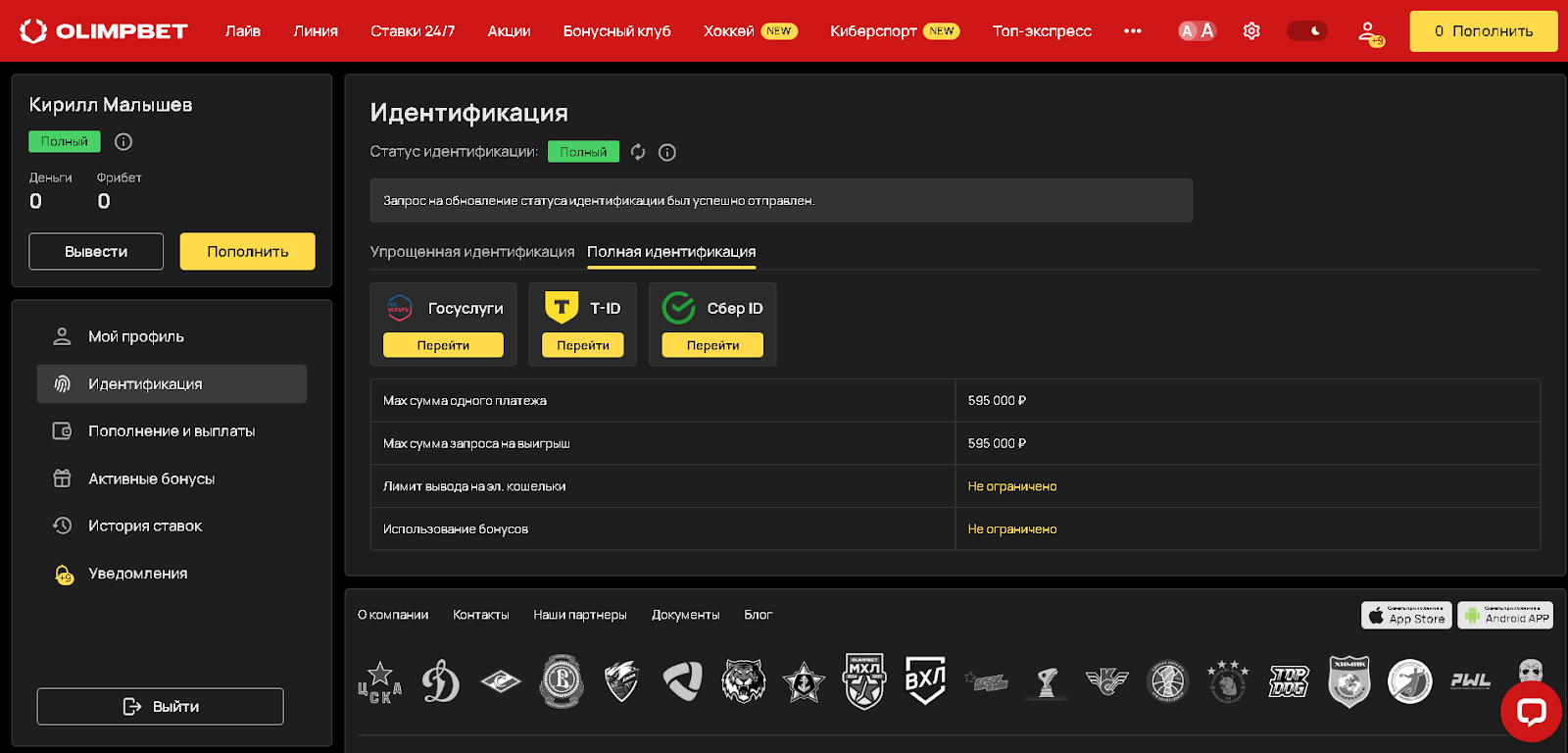Toggle the dark mode moon switch
This screenshot has width=1568, height=753.
point(1306,31)
